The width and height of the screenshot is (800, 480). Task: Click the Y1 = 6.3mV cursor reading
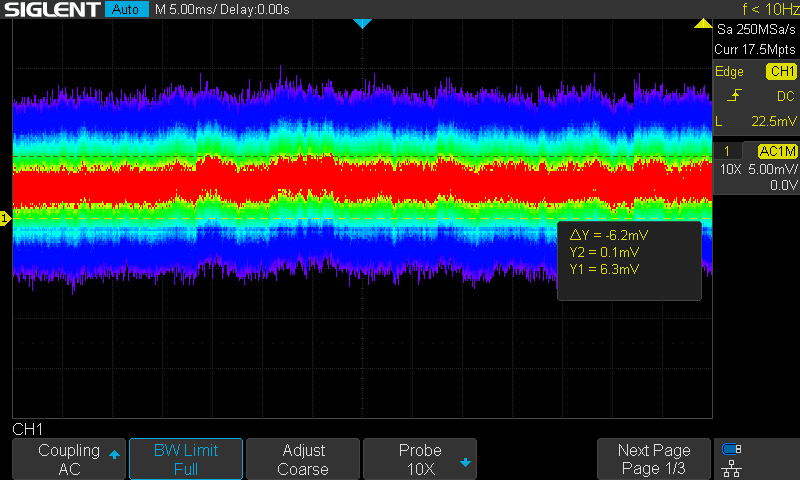[x=604, y=269]
